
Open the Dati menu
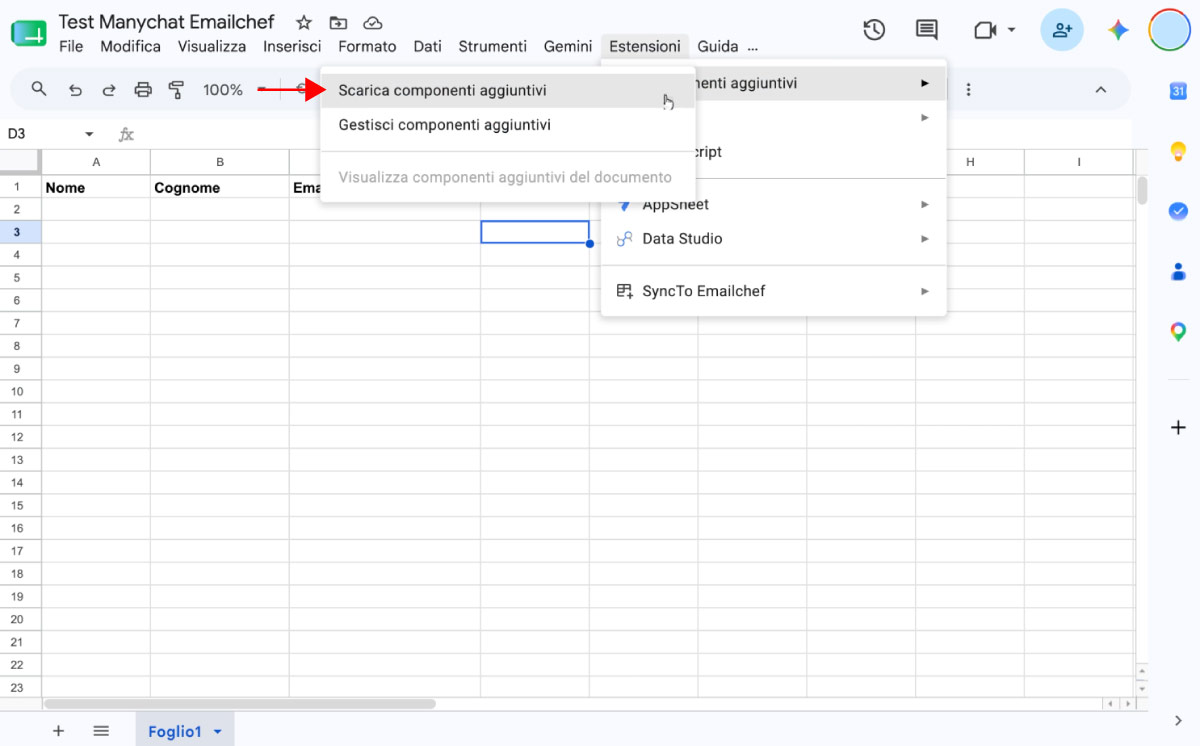click(427, 46)
